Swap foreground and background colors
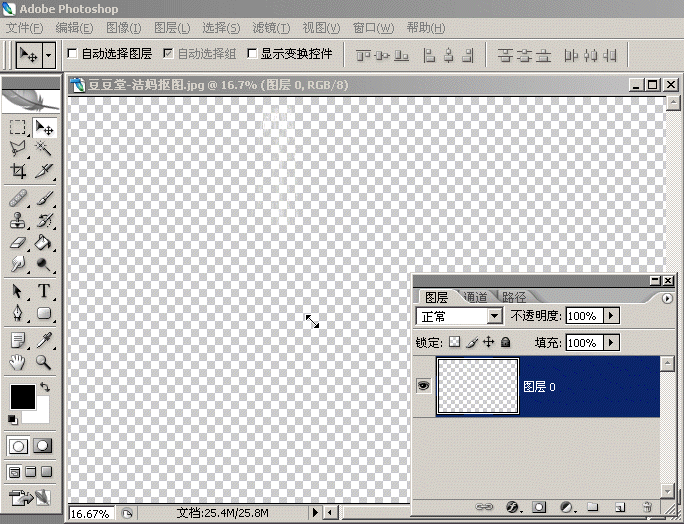The height and width of the screenshot is (524, 684). pos(44,387)
